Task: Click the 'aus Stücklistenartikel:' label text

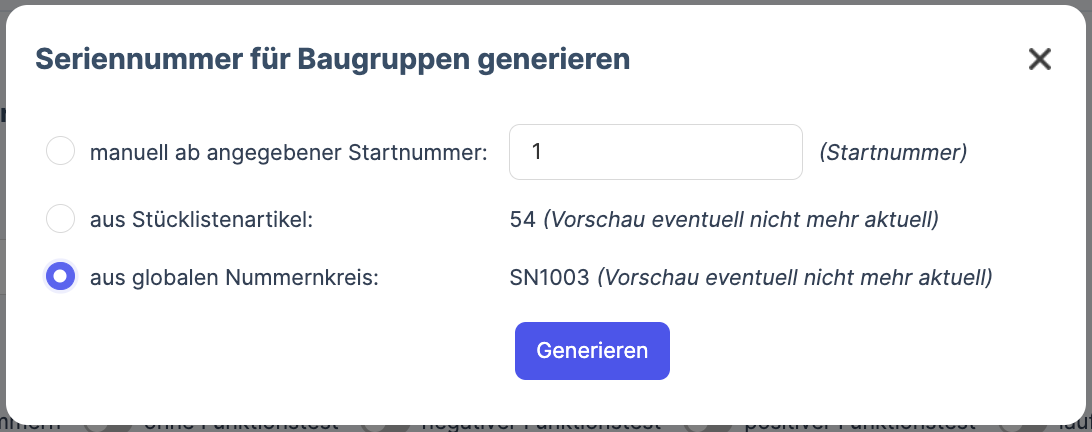Action: point(201,220)
